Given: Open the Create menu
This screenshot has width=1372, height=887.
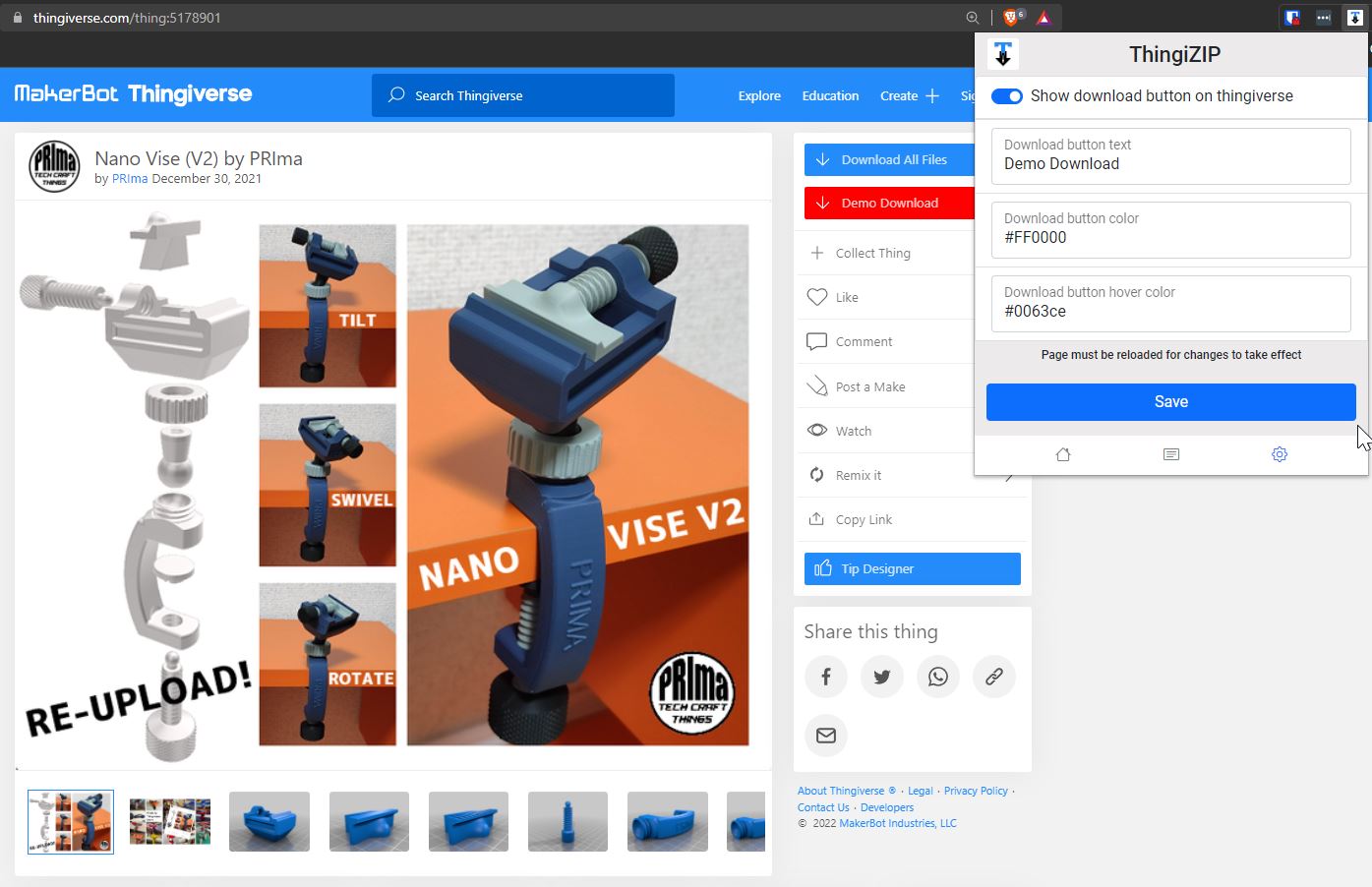Looking at the screenshot, I should coord(899,95).
